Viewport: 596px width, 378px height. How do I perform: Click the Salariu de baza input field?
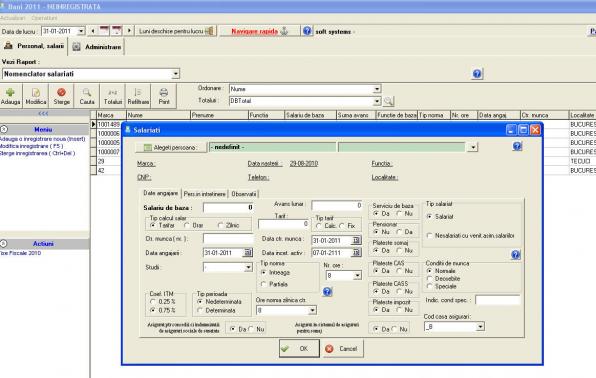coord(228,208)
